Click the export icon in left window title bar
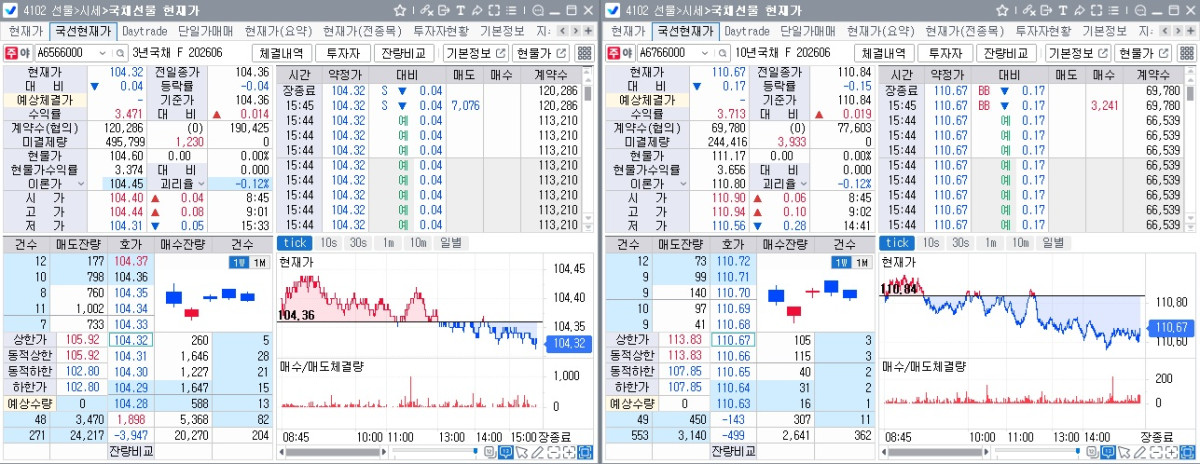The image size is (1200, 464). (444, 10)
